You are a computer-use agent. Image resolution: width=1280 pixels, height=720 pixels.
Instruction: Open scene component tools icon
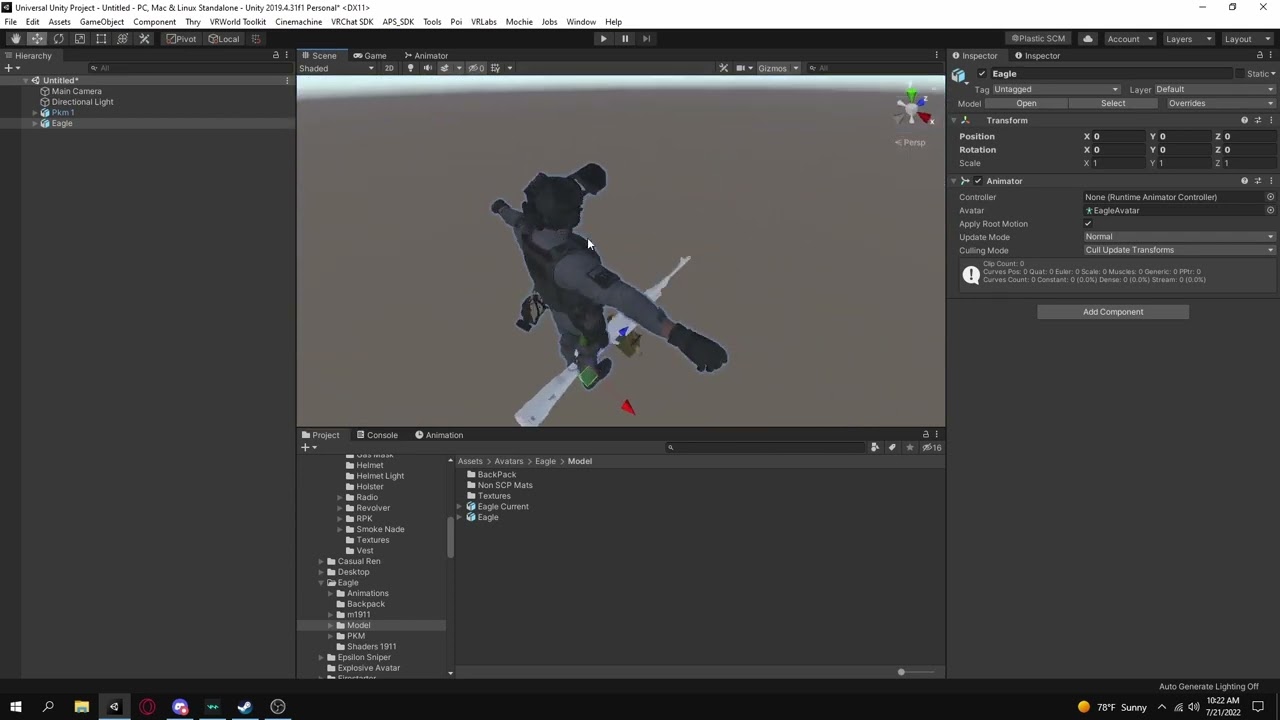(x=724, y=68)
